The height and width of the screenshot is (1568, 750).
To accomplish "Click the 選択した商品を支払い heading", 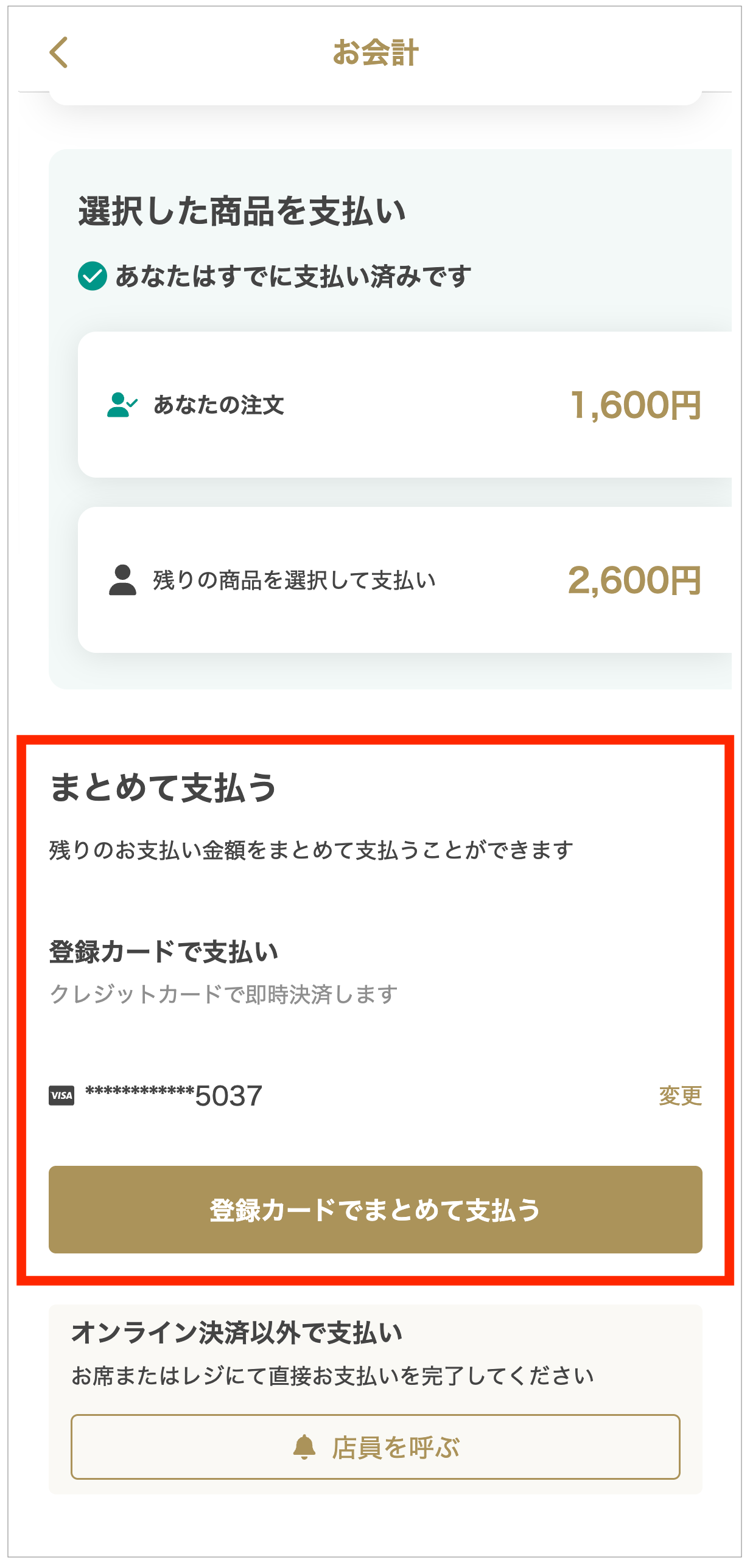I will click(x=242, y=211).
